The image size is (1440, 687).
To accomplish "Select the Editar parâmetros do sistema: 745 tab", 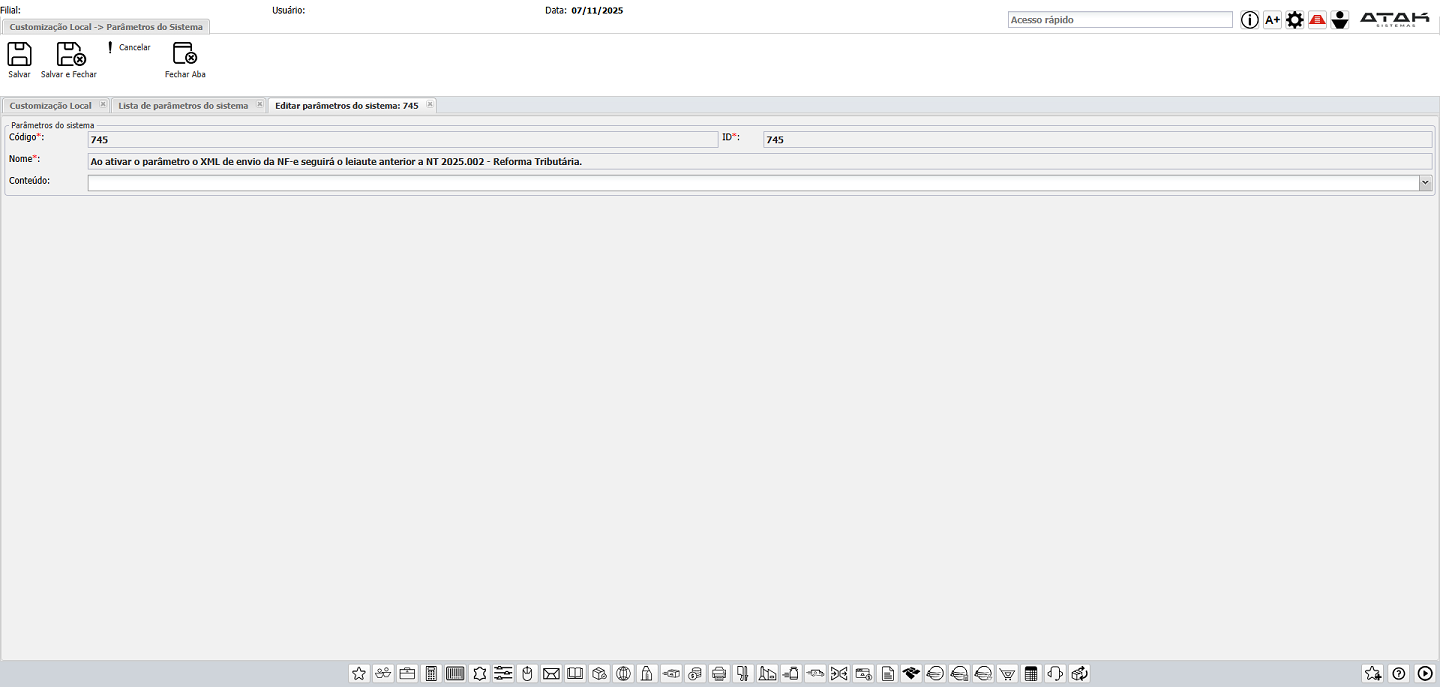I will click(x=347, y=105).
